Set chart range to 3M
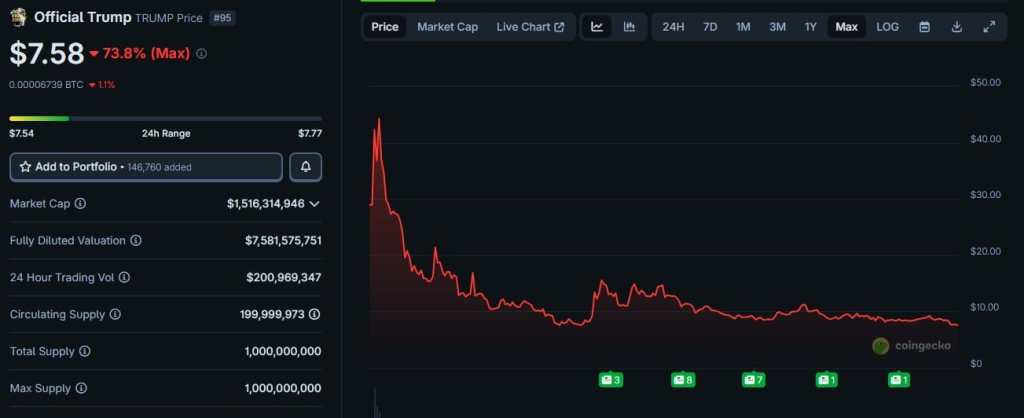 point(777,27)
